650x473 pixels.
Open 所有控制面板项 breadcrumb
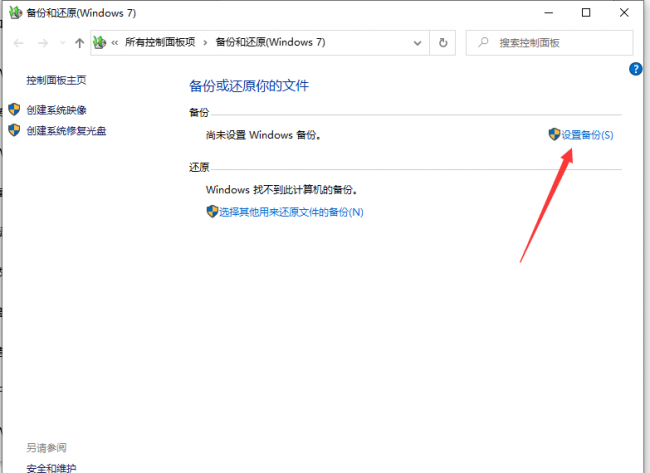click(x=160, y=42)
